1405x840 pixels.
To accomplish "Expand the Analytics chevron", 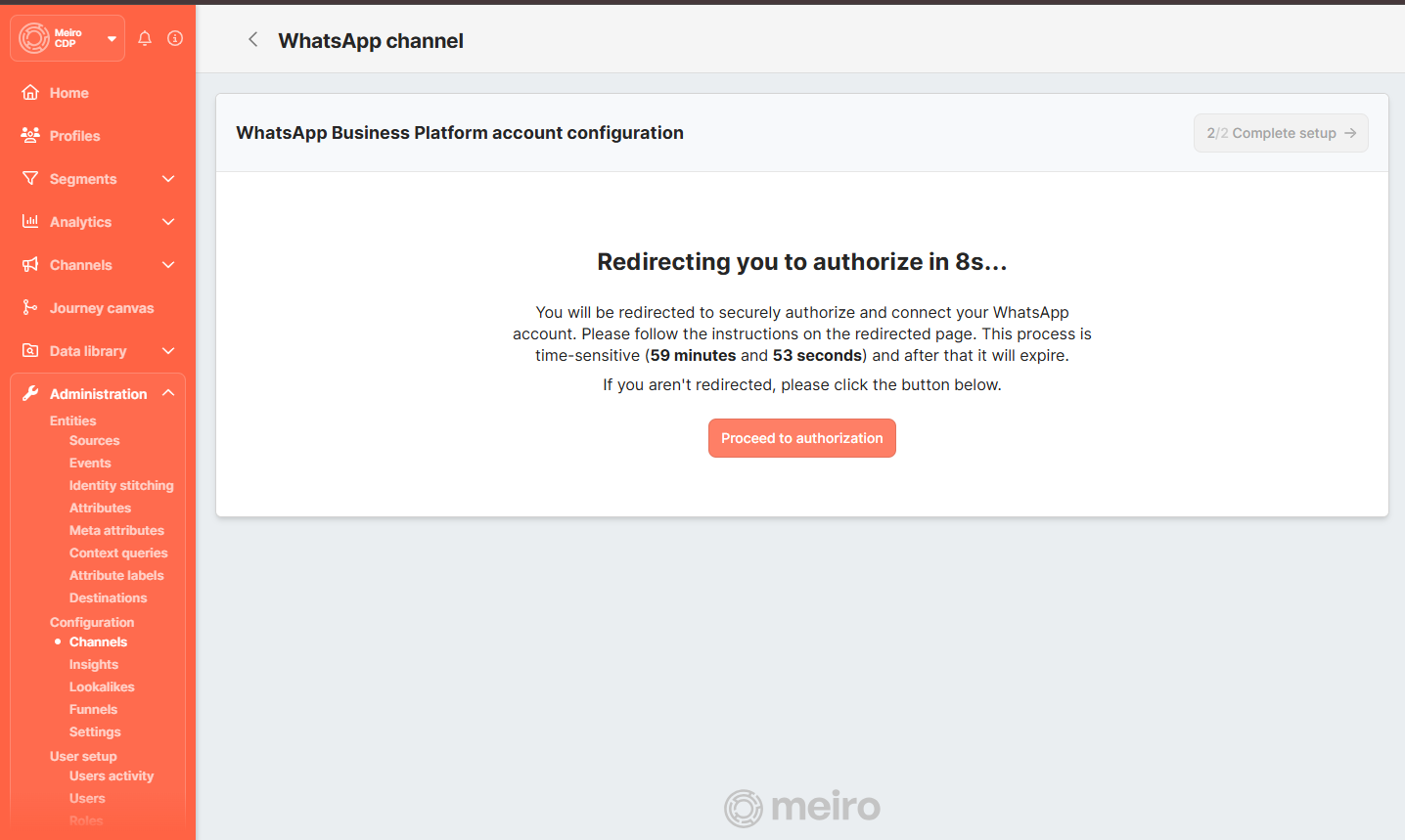I will tap(168, 222).
